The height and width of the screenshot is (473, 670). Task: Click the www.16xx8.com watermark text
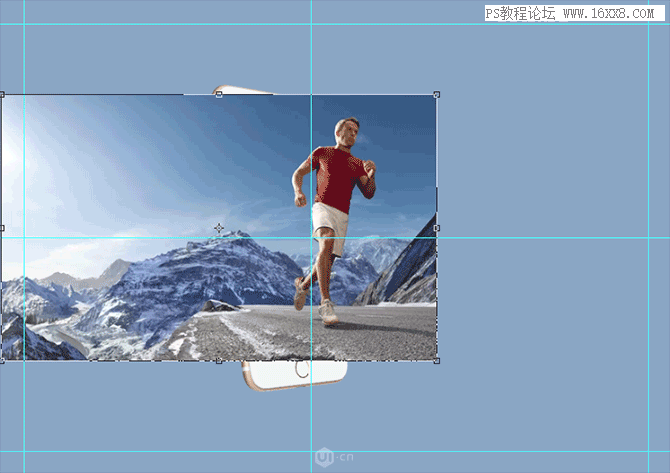tap(608, 14)
